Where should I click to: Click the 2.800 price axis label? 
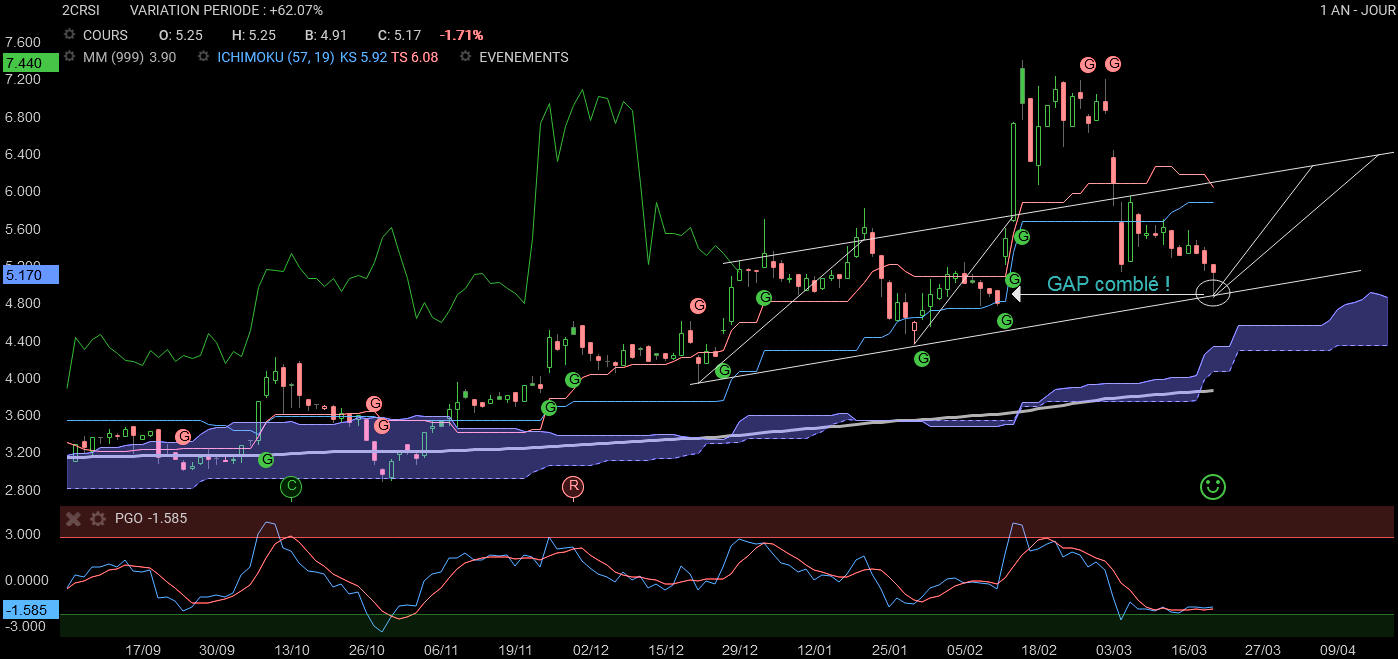pos(22,490)
